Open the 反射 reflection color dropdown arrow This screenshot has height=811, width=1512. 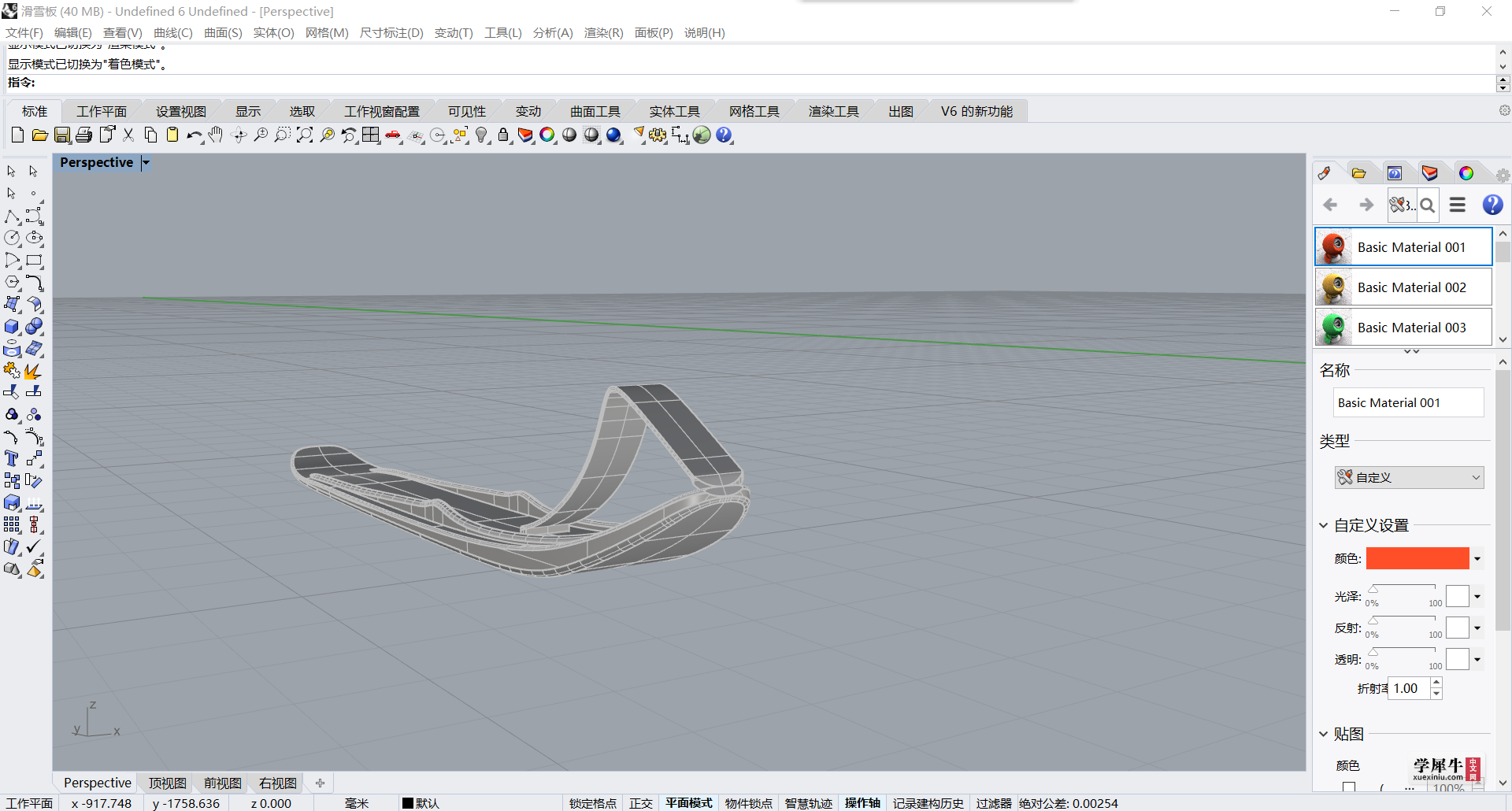coord(1477,628)
